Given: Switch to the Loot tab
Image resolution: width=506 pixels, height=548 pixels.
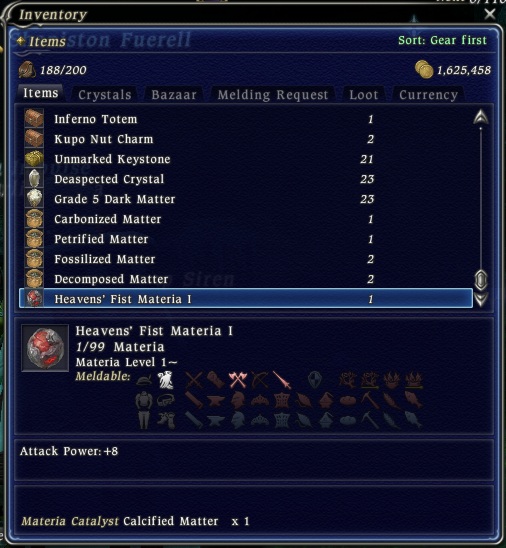Looking at the screenshot, I should (364, 95).
